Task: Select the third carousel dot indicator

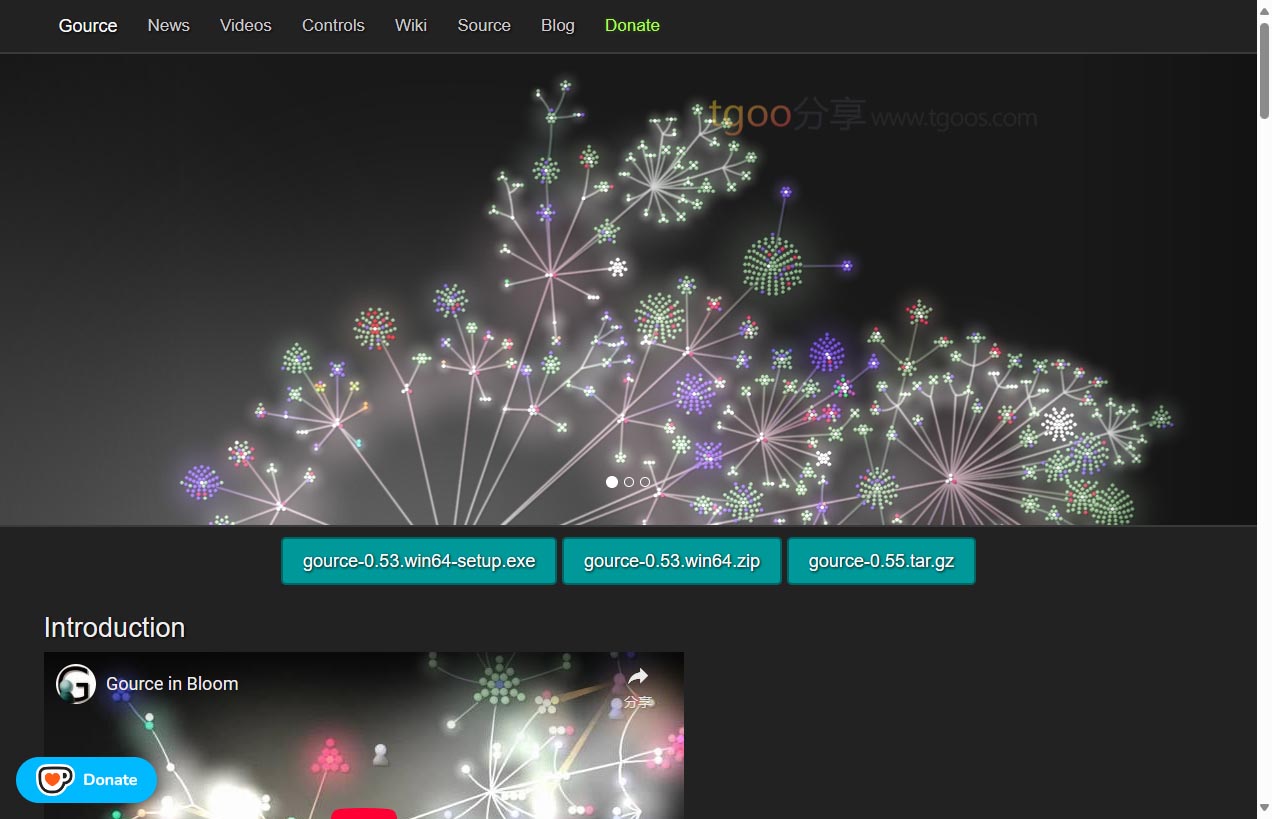Action: [645, 482]
